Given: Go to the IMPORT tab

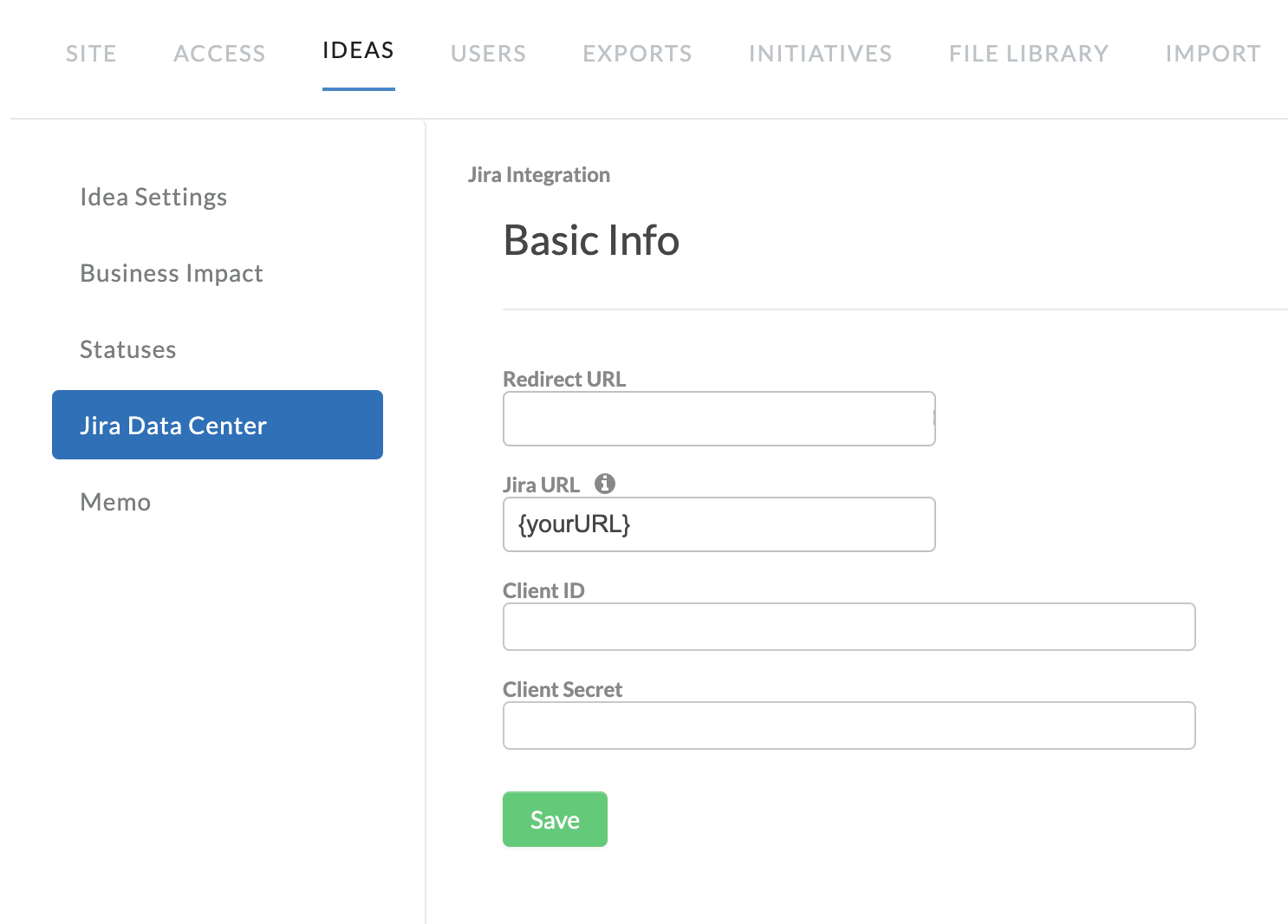Looking at the screenshot, I should [x=1213, y=54].
